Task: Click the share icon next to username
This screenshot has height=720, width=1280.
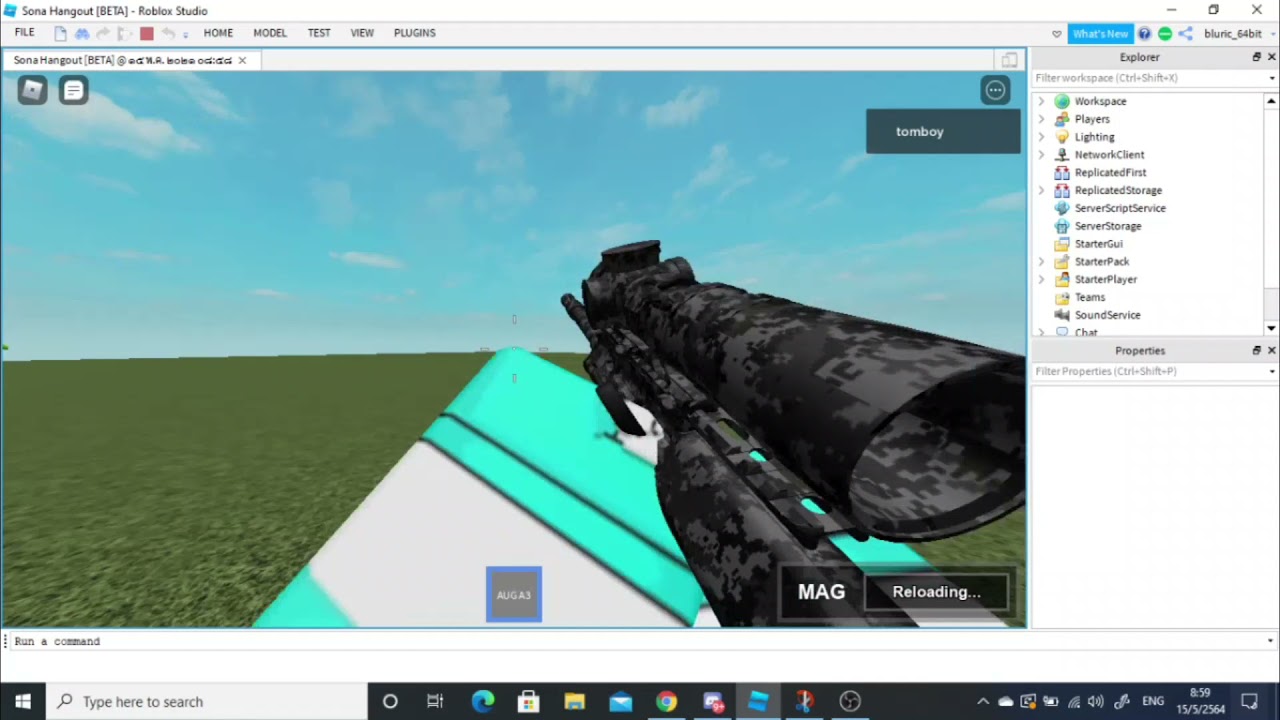Action: click(x=1185, y=34)
